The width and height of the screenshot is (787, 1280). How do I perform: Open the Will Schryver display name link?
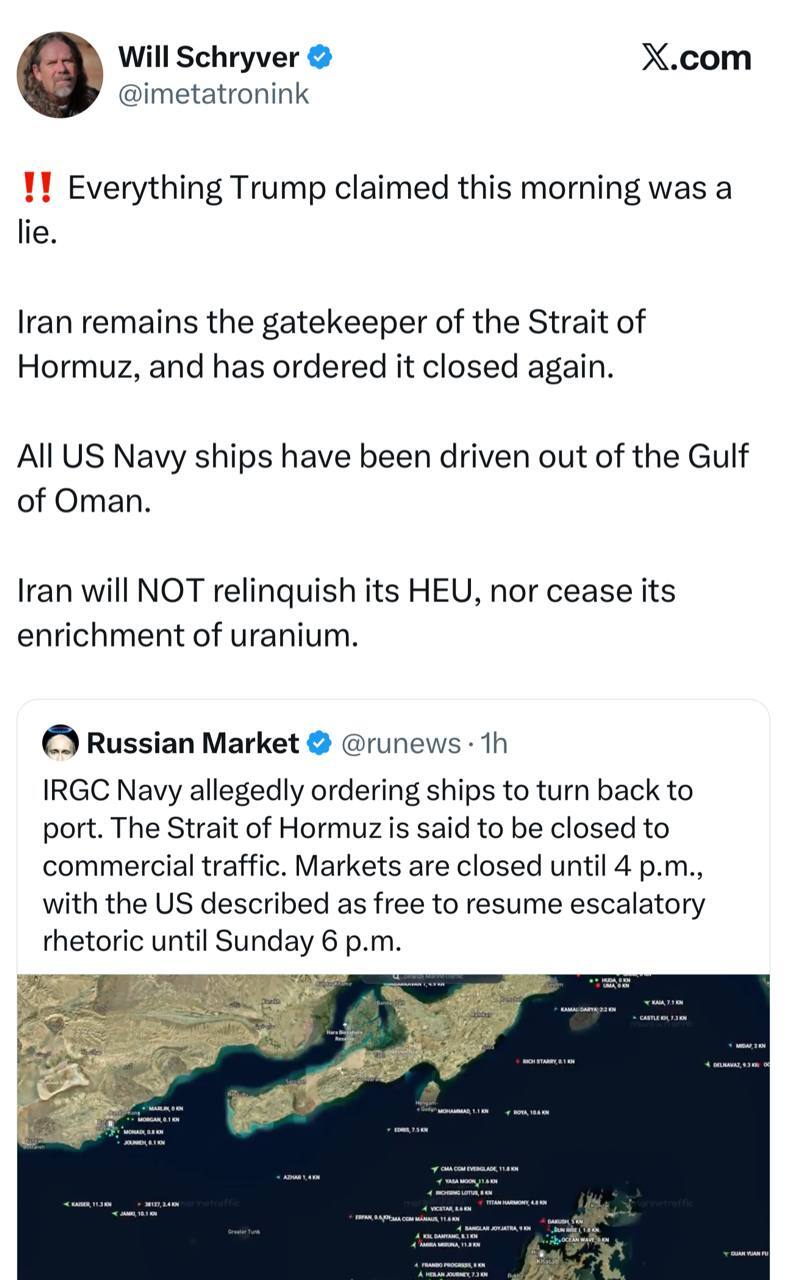click(208, 58)
